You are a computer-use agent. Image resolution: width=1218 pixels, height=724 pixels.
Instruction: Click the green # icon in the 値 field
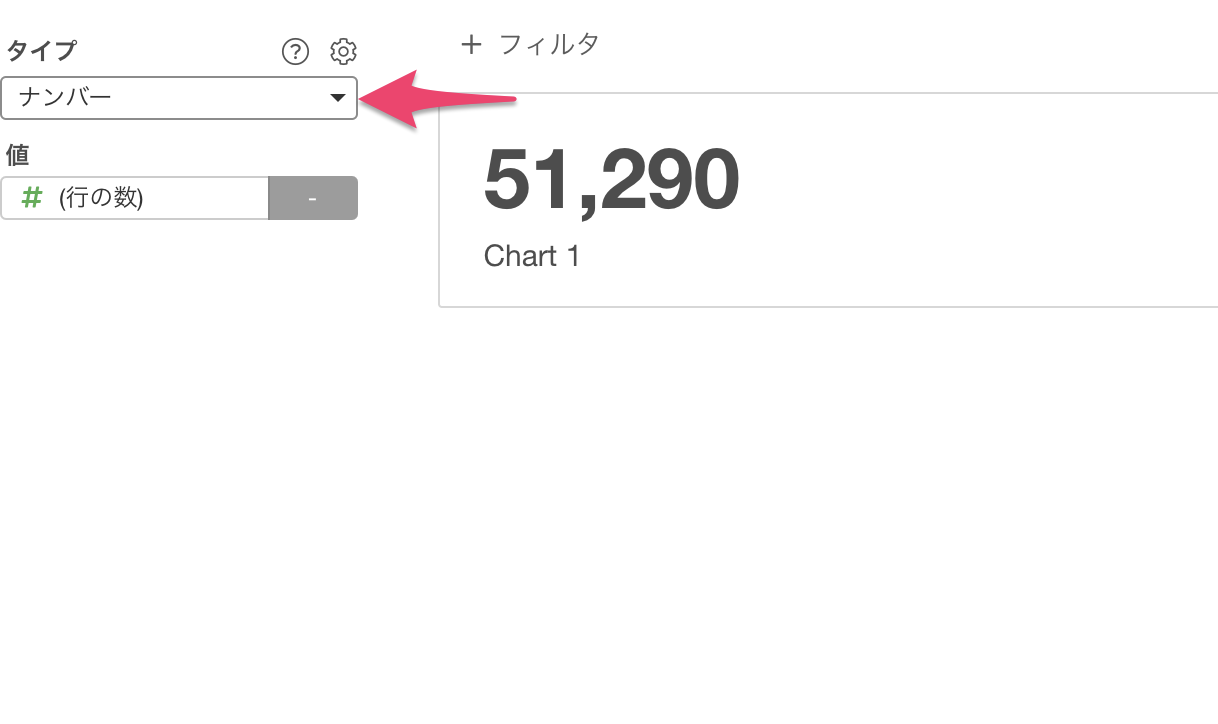32,198
